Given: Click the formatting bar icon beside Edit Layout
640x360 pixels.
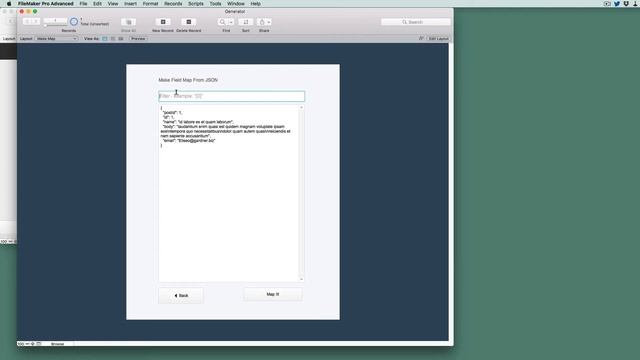Looking at the screenshot, I should [x=421, y=38].
